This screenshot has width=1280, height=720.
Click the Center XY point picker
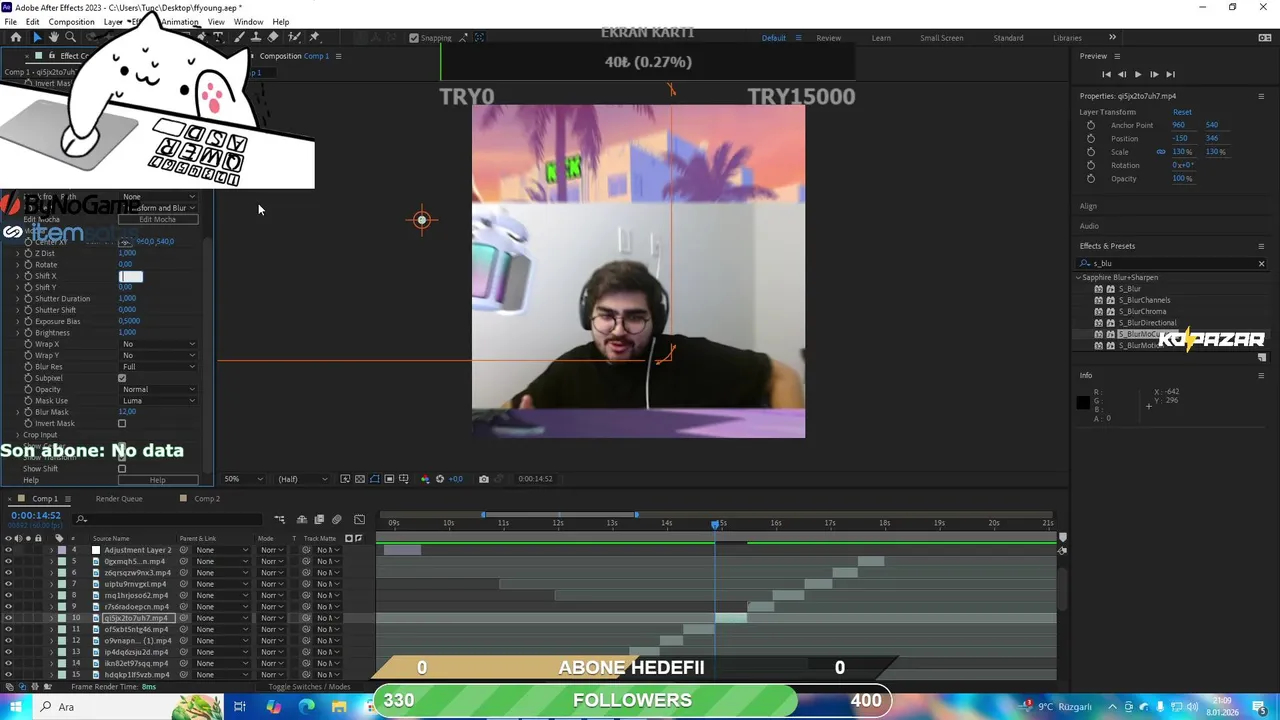coord(125,242)
